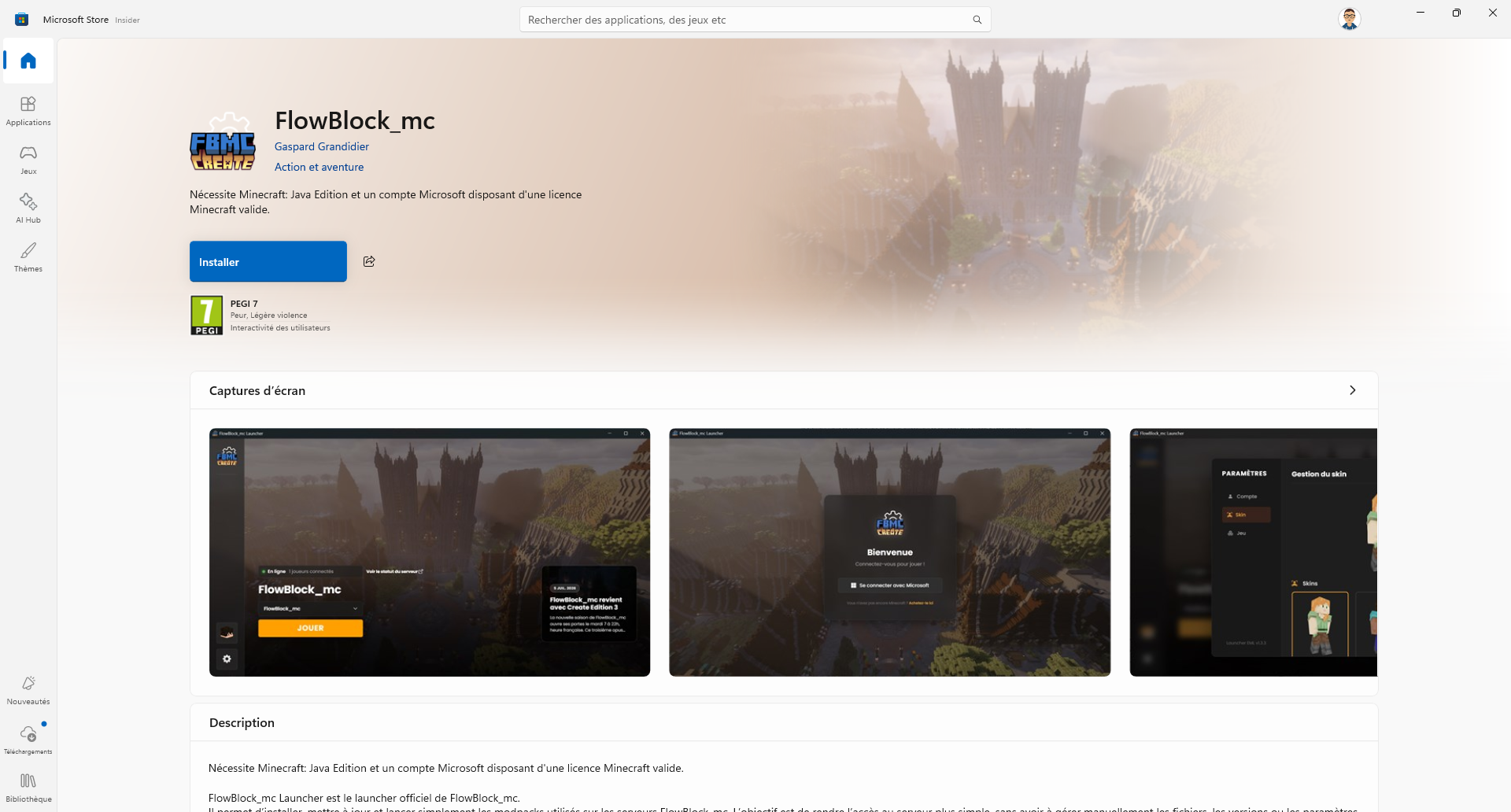Open the AI Hub section
Screen dimensions: 1511x812
tap(28, 209)
